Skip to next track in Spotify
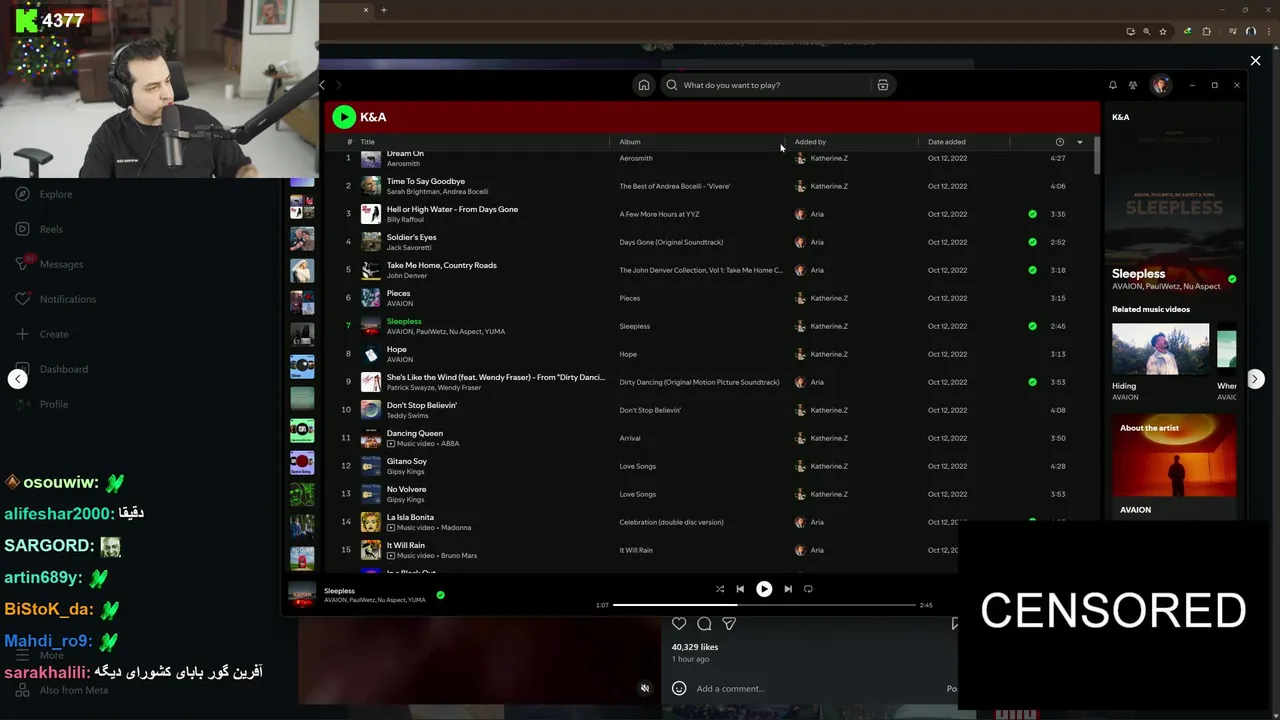1280x720 pixels. (788, 589)
